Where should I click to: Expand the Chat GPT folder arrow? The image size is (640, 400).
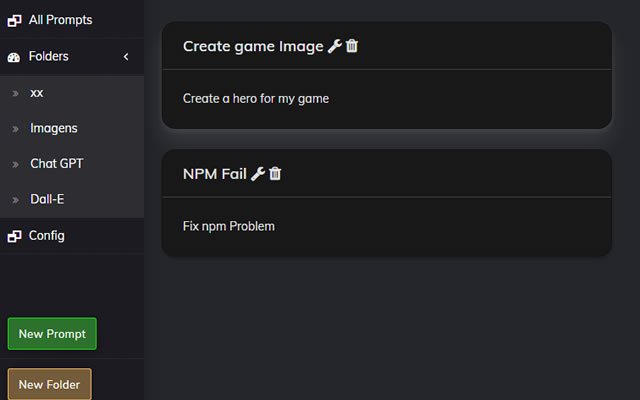(x=16, y=164)
